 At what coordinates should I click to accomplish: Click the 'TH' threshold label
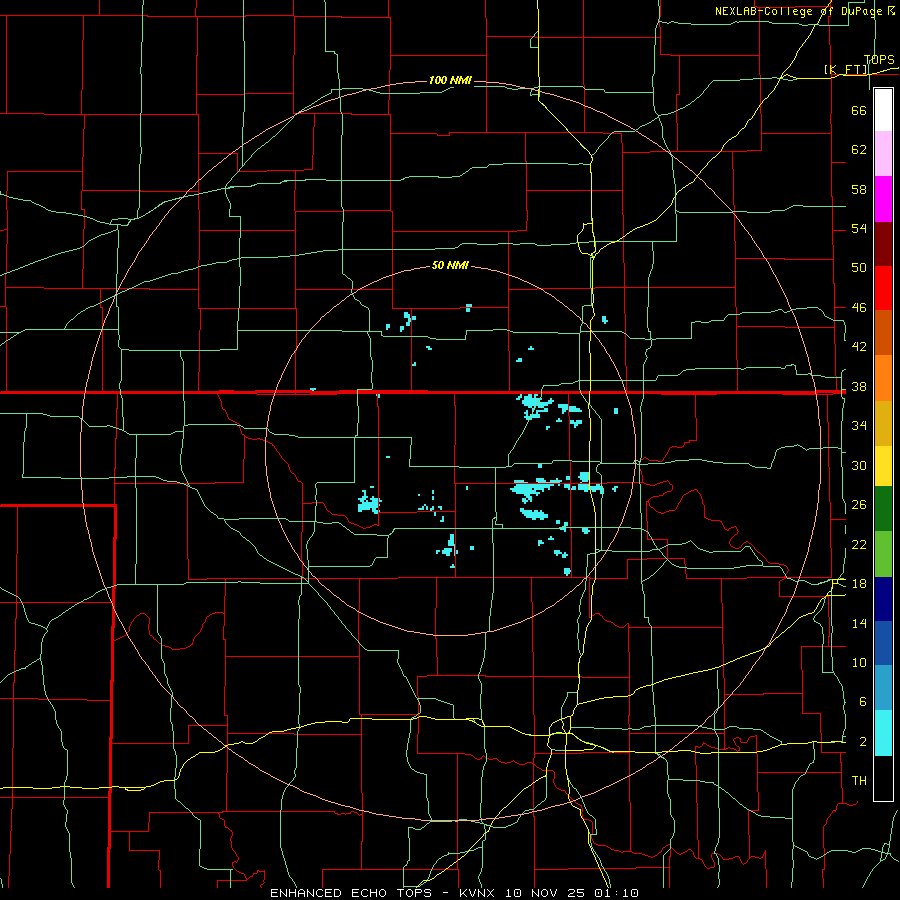[859, 781]
